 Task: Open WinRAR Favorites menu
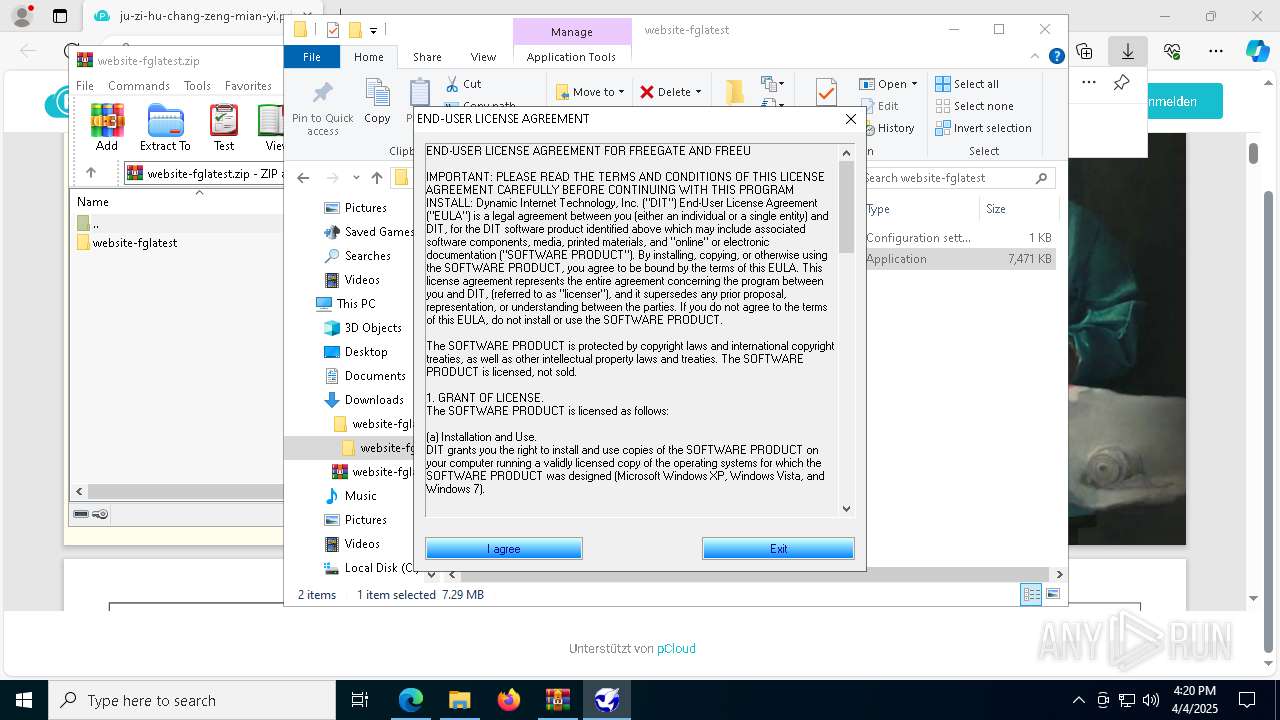click(x=248, y=86)
